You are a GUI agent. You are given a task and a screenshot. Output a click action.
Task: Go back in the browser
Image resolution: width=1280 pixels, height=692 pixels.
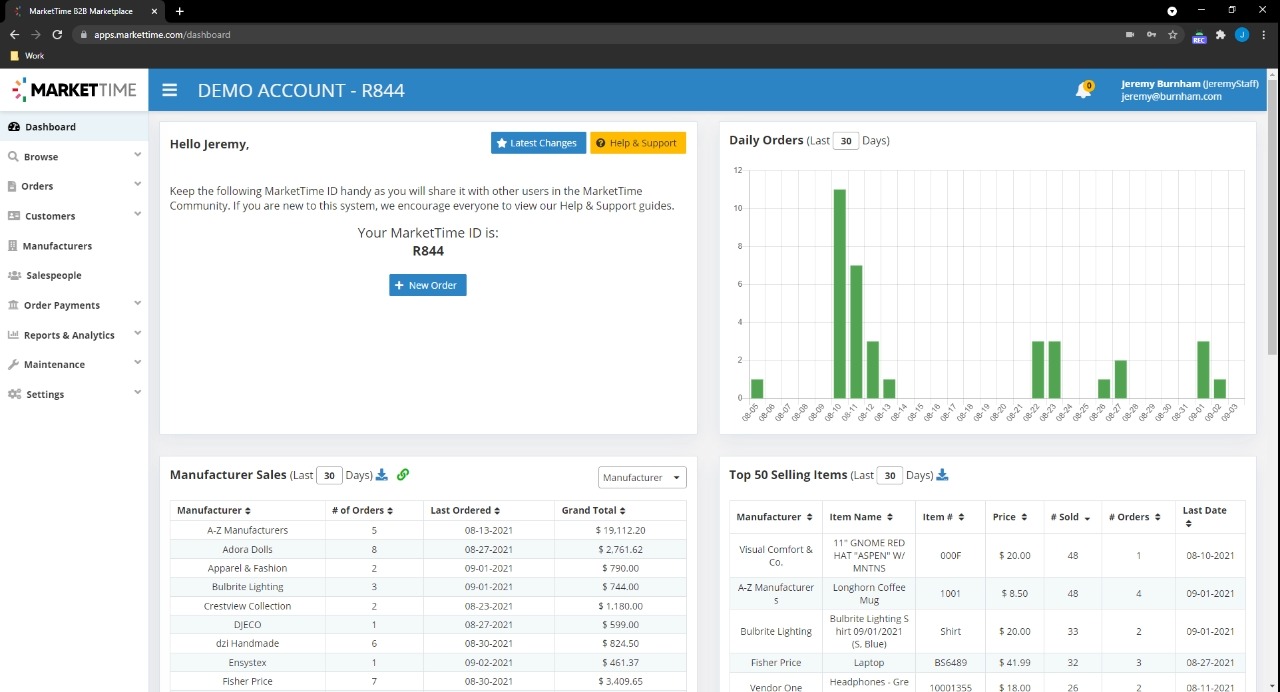(x=14, y=34)
